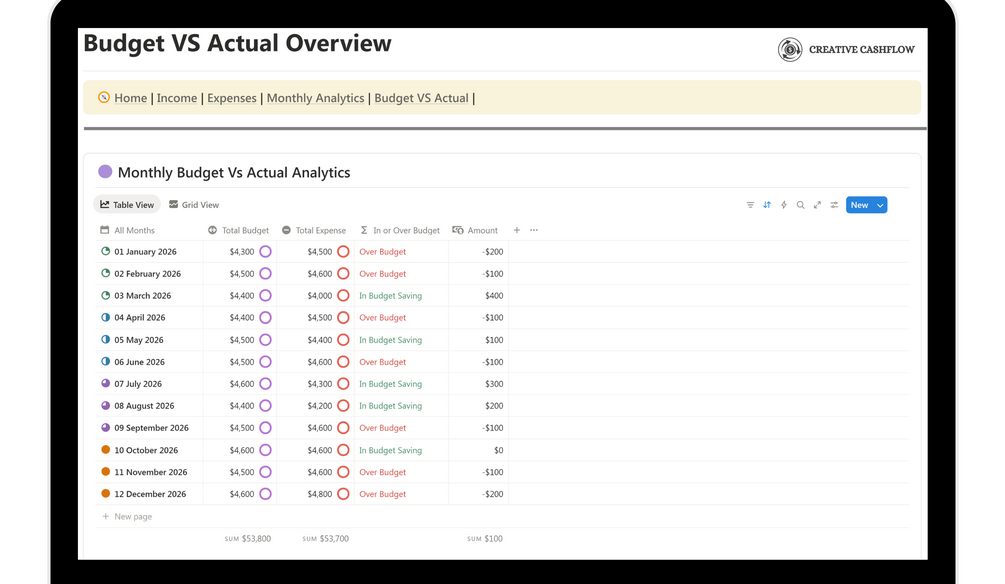
Task: Open view settings sliders icon
Action: pos(834,205)
